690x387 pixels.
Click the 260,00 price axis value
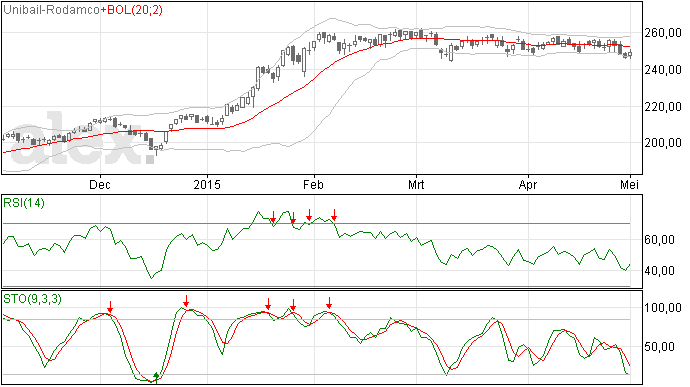[663, 33]
